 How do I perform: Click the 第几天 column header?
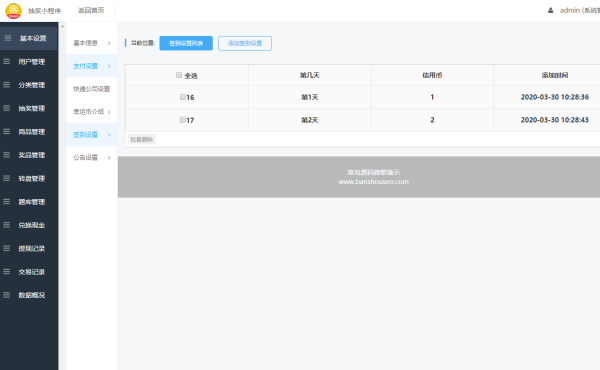tap(310, 75)
